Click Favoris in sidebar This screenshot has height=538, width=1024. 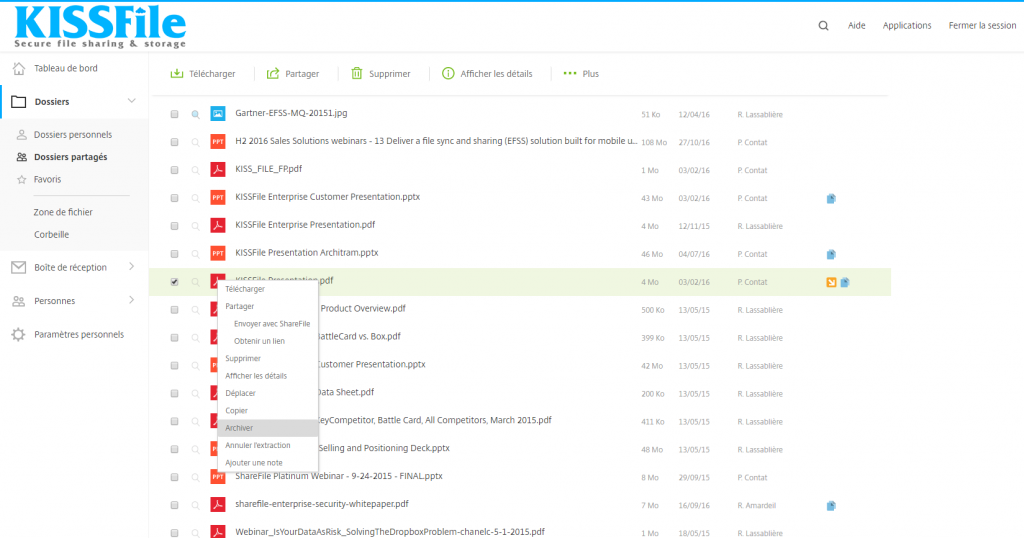coord(47,179)
